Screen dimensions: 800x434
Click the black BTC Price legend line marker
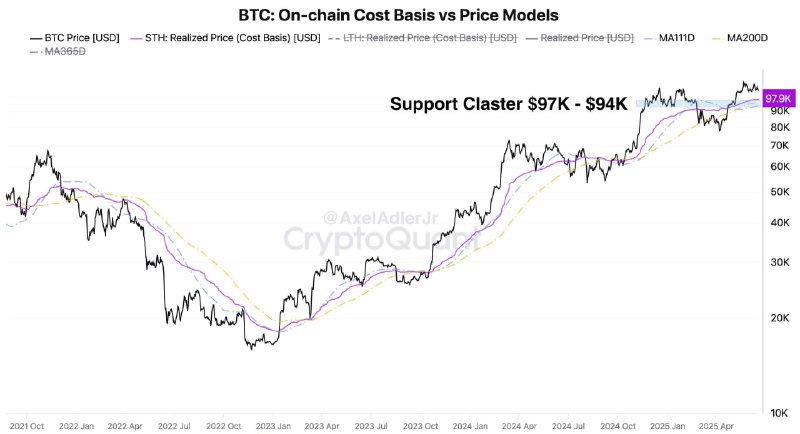(36, 38)
